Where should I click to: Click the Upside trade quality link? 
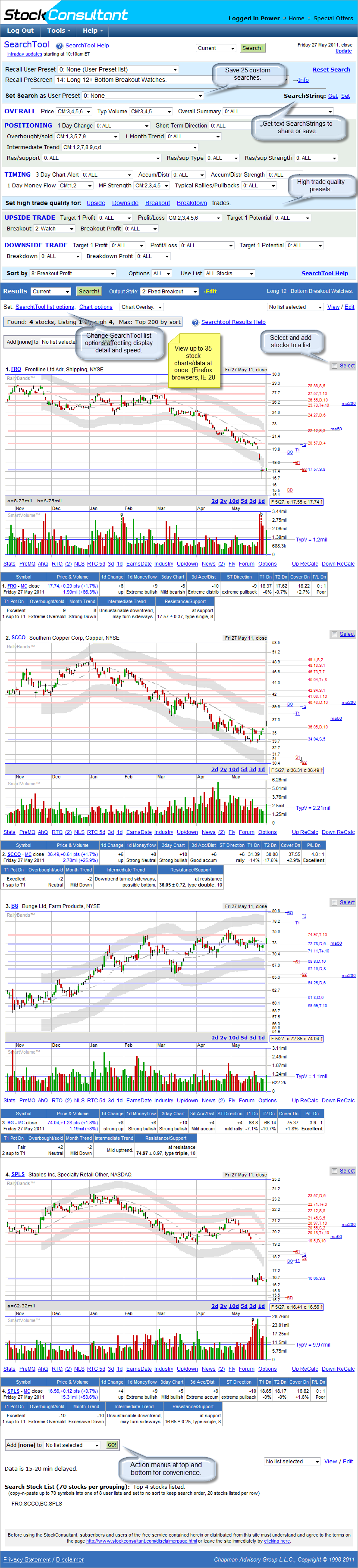click(96, 203)
